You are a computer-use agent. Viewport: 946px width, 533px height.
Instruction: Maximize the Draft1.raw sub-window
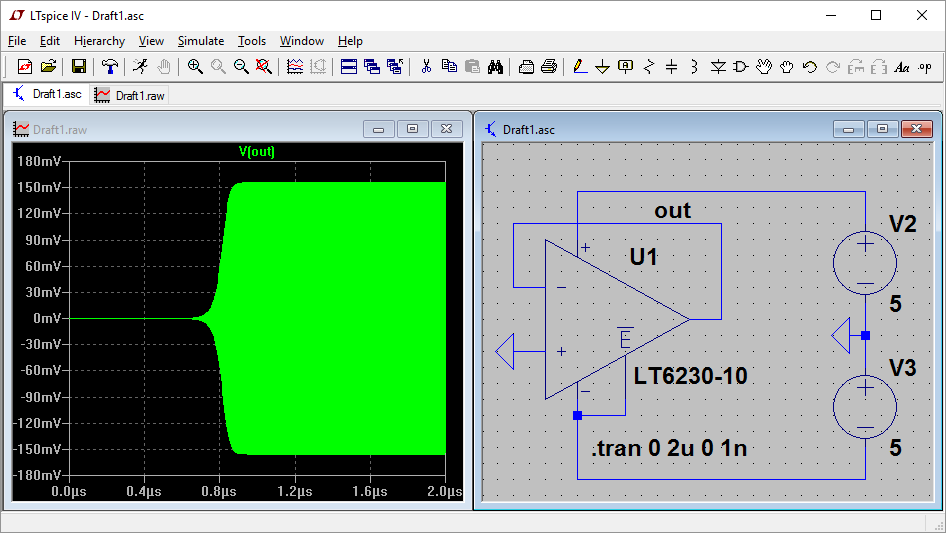pos(413,129)
